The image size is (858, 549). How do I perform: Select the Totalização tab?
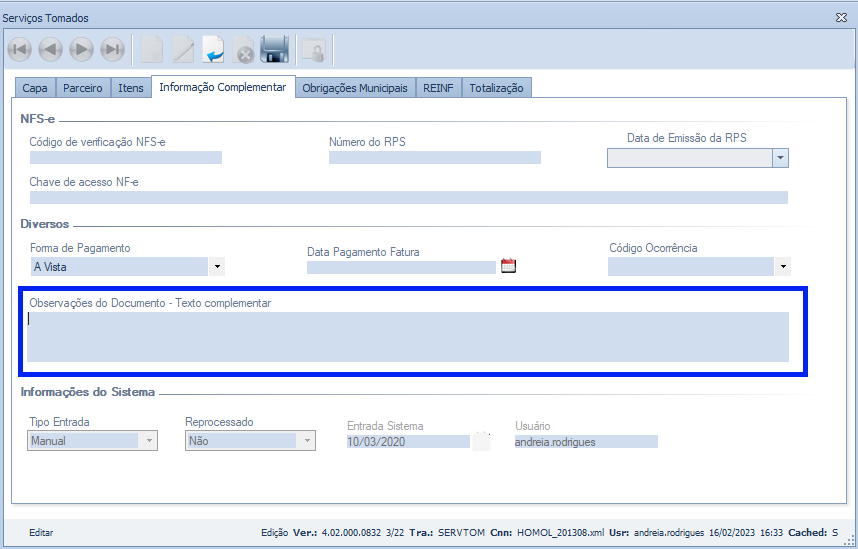(496, 88)
